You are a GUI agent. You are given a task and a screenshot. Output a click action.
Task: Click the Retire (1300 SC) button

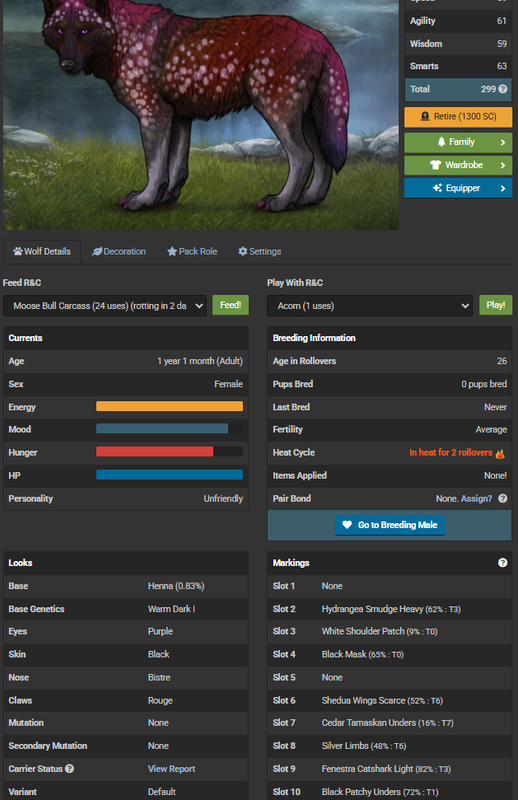458,117
